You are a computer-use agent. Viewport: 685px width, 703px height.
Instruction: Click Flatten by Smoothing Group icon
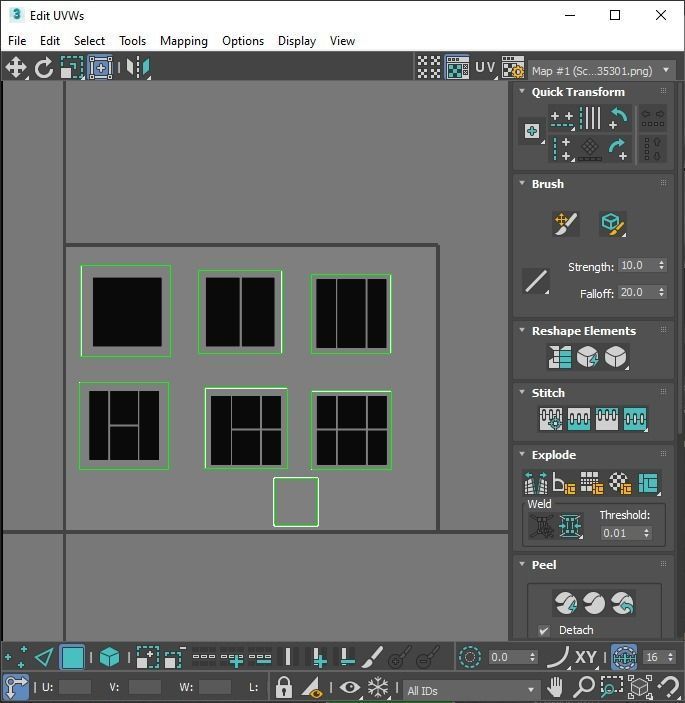click(592, 483)
